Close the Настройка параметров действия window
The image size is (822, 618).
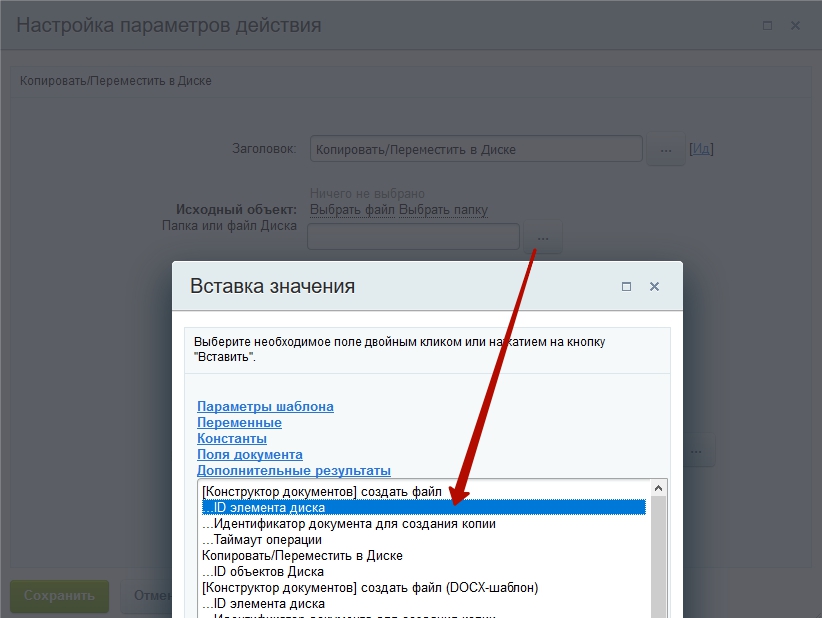click(x=796, y=26)
